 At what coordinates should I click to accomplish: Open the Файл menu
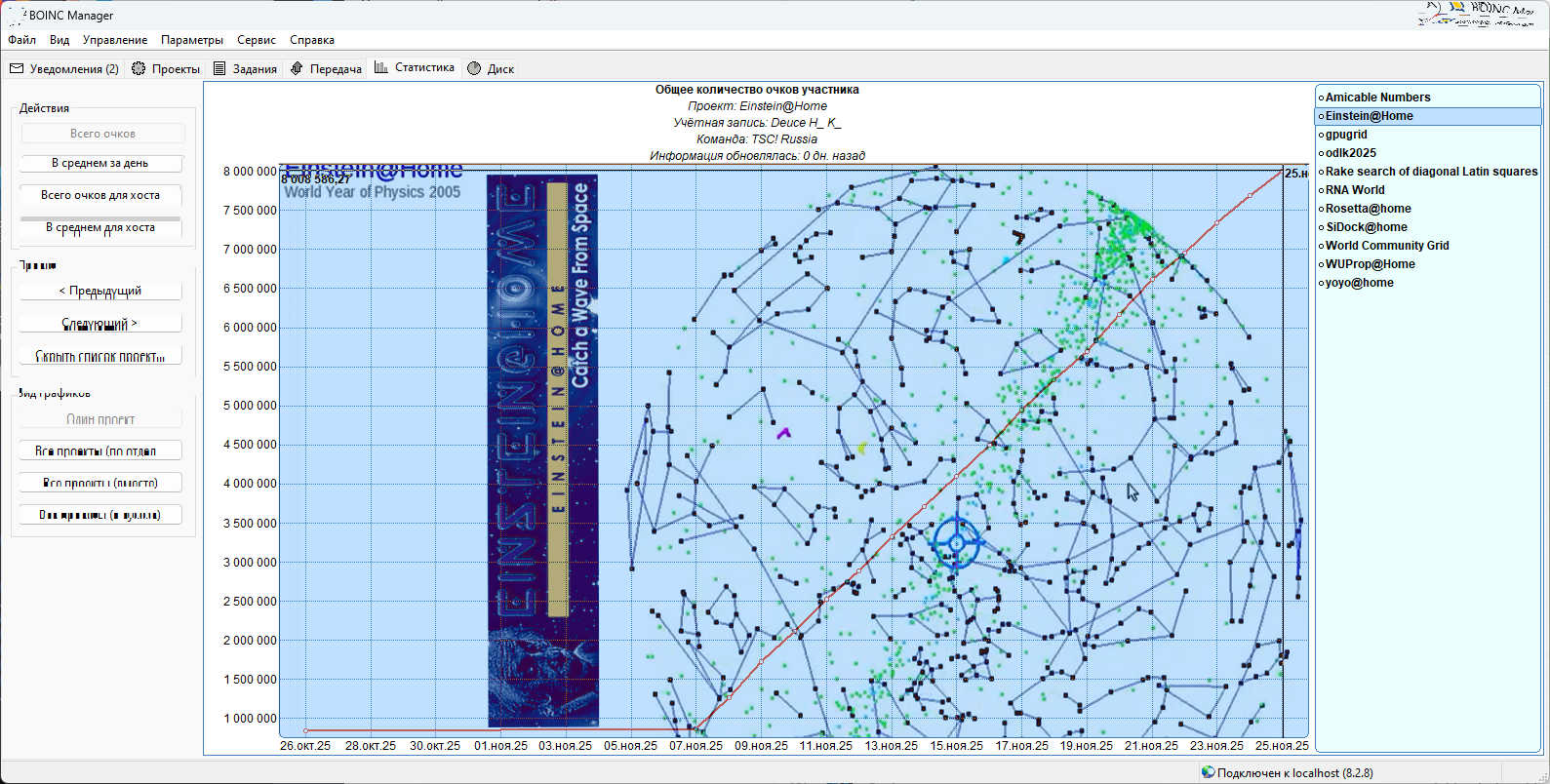click(21, 40)
